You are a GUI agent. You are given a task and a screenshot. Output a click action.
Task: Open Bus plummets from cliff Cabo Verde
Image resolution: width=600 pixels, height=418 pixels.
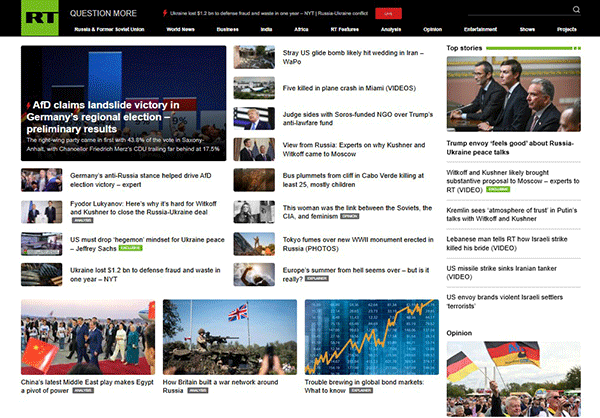[x=353, y=180]
